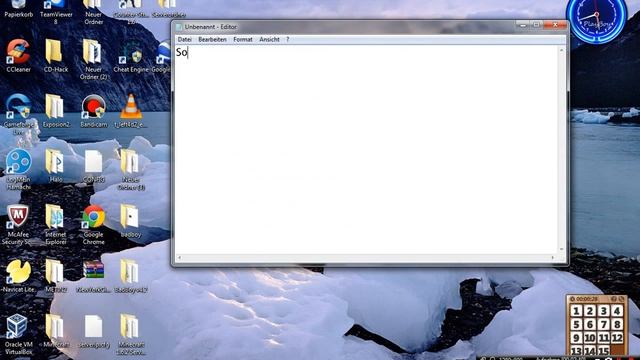Minimize the Editor window

pyautogui.click(x=523, y=25)
